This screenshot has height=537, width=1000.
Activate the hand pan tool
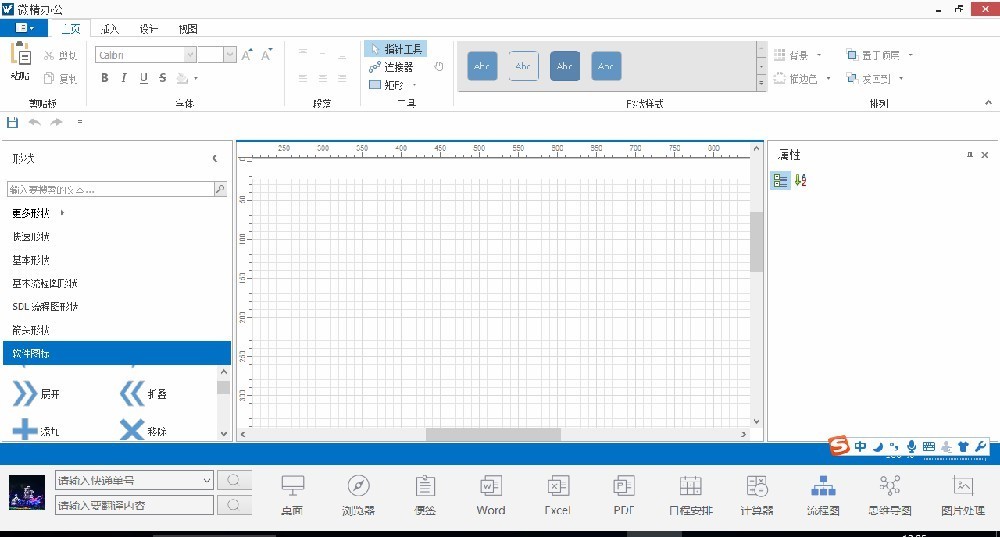[x=438, y=67]
